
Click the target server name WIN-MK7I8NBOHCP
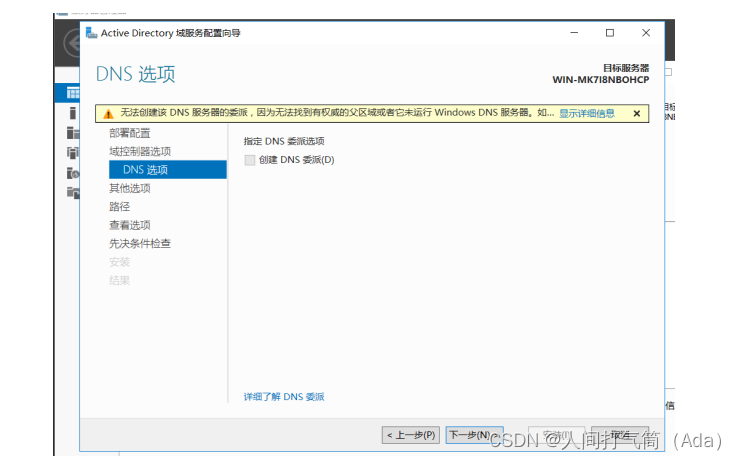[601, 80]
